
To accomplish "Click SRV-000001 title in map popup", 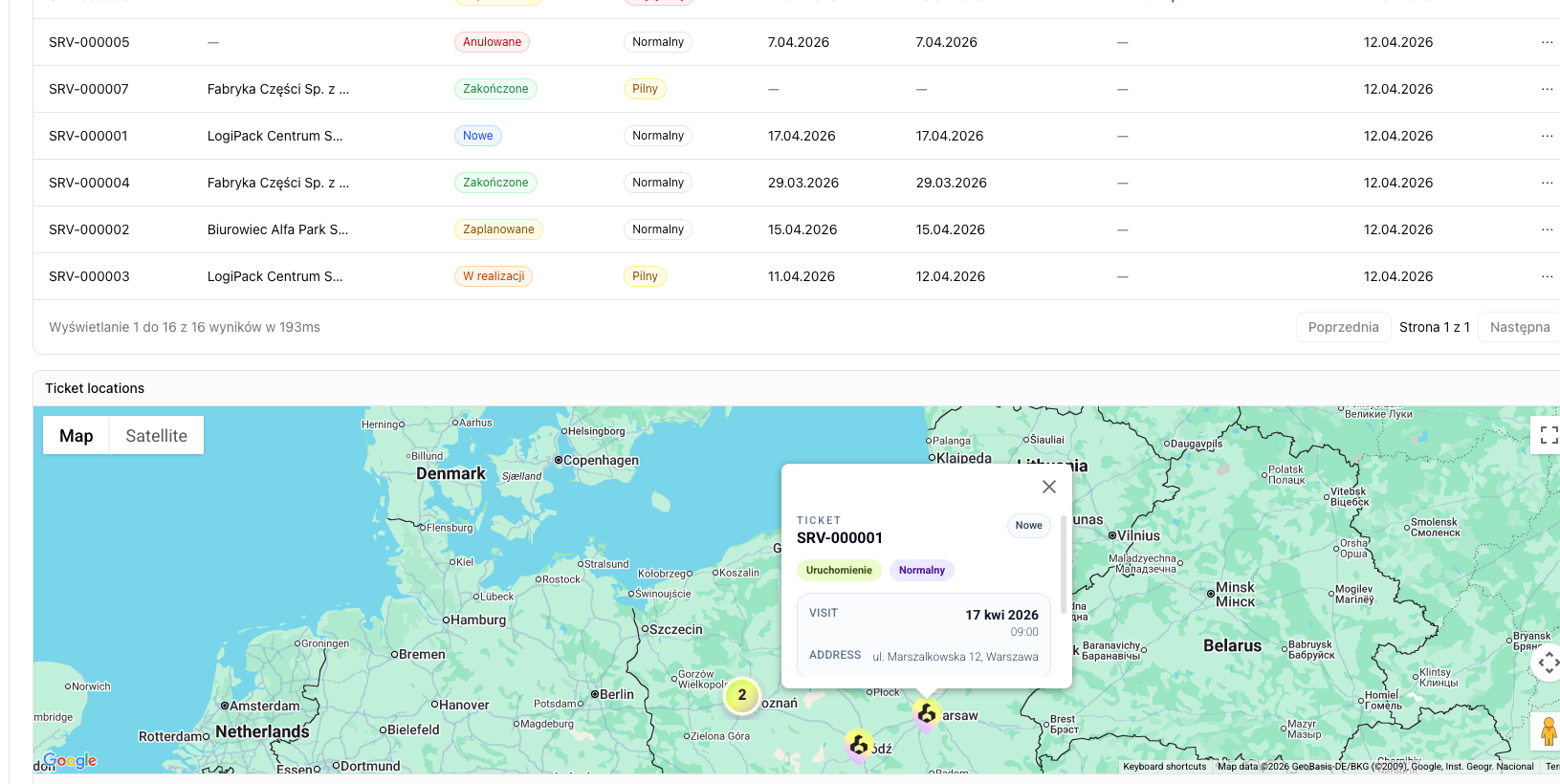I will coord(840,538).
